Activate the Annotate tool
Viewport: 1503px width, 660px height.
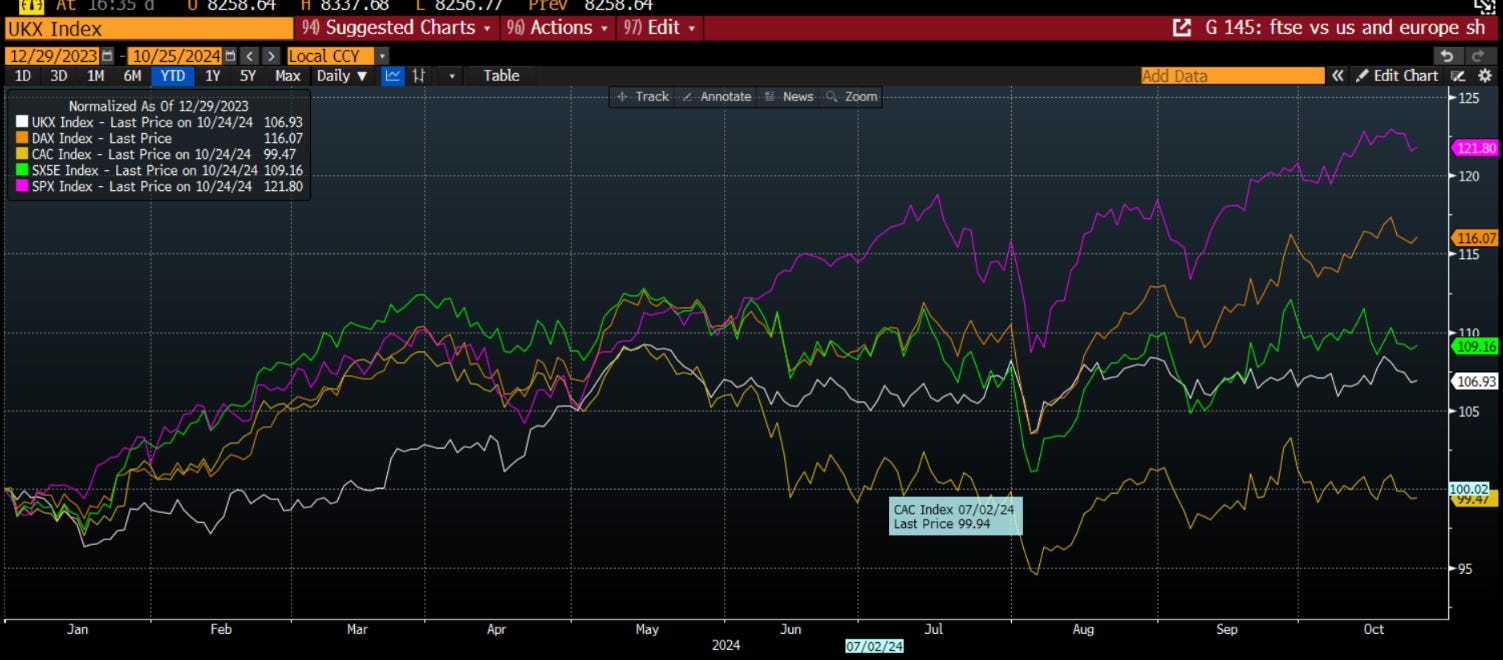(x=717, y=97)
